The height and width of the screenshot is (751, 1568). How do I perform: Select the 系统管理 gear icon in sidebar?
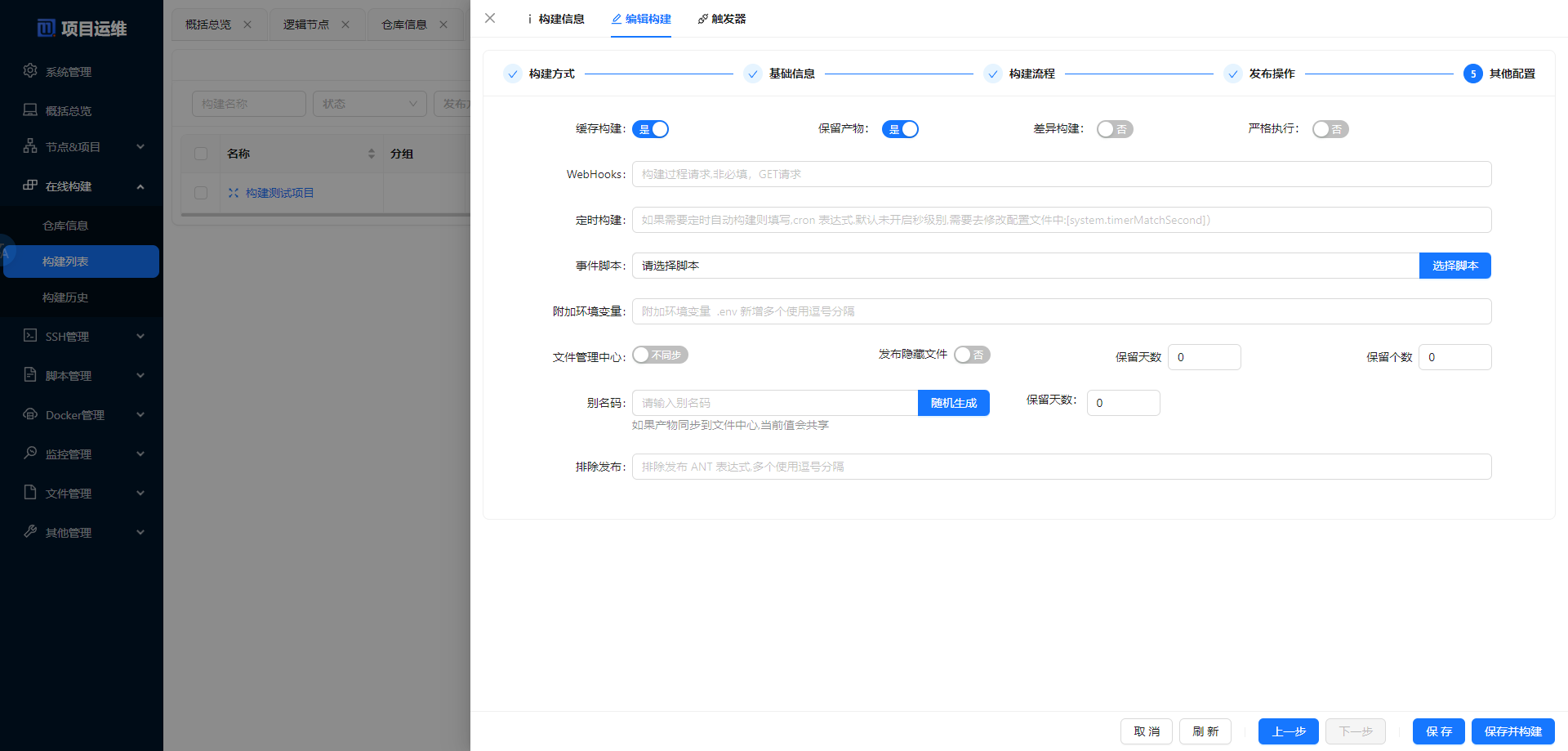(x=29, y=71)
